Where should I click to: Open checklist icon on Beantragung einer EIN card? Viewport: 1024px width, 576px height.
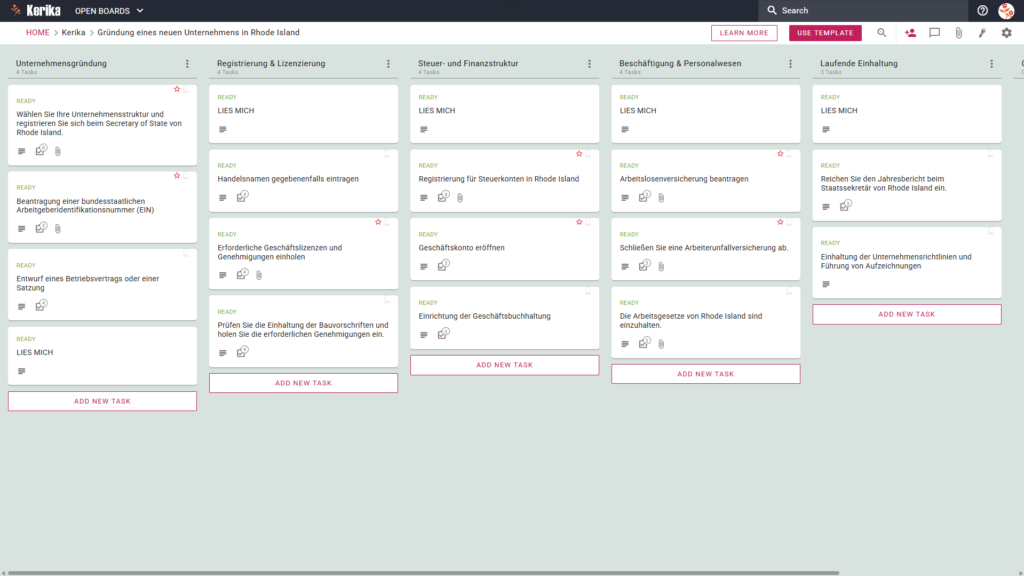pos(41,227)
